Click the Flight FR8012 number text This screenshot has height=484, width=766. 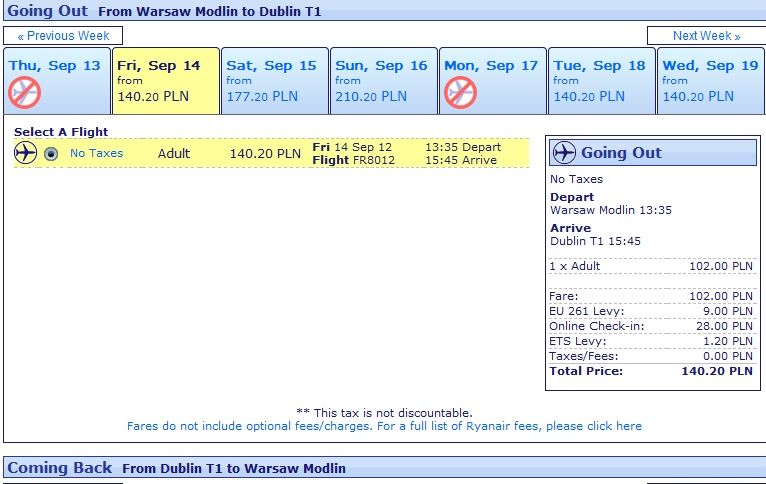pos(354,160)
